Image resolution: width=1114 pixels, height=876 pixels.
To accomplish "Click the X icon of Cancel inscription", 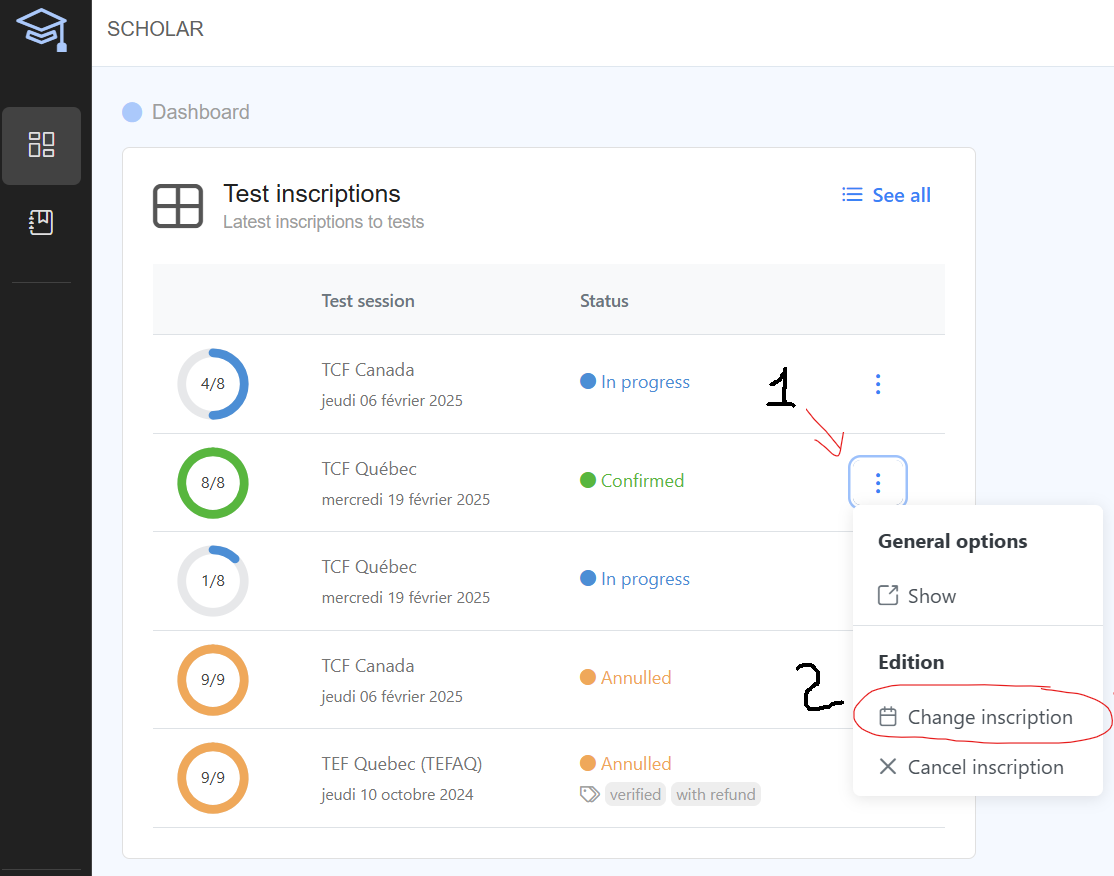I will [887, 767].
